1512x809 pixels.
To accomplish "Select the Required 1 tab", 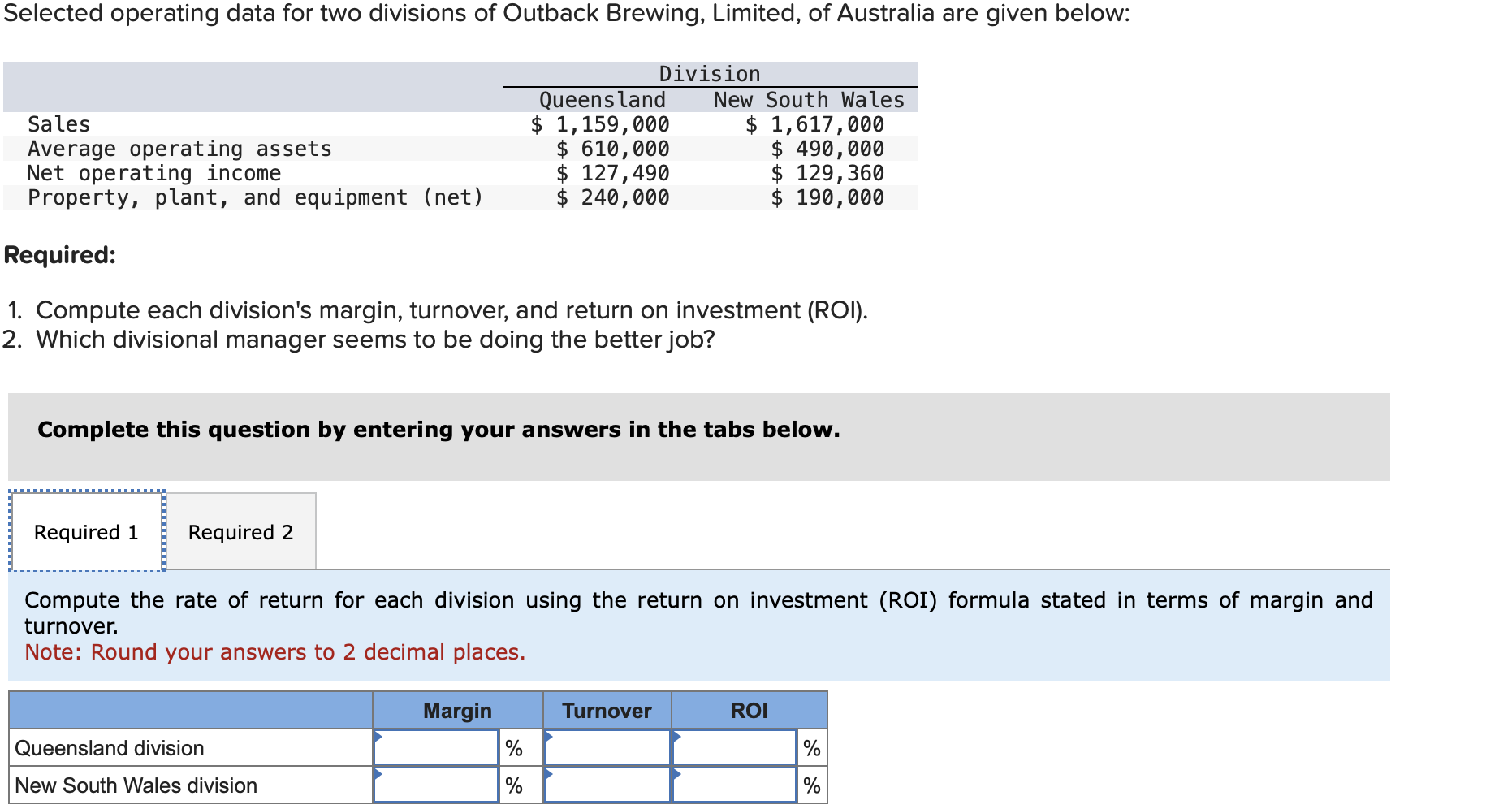I will coord(86,531).
